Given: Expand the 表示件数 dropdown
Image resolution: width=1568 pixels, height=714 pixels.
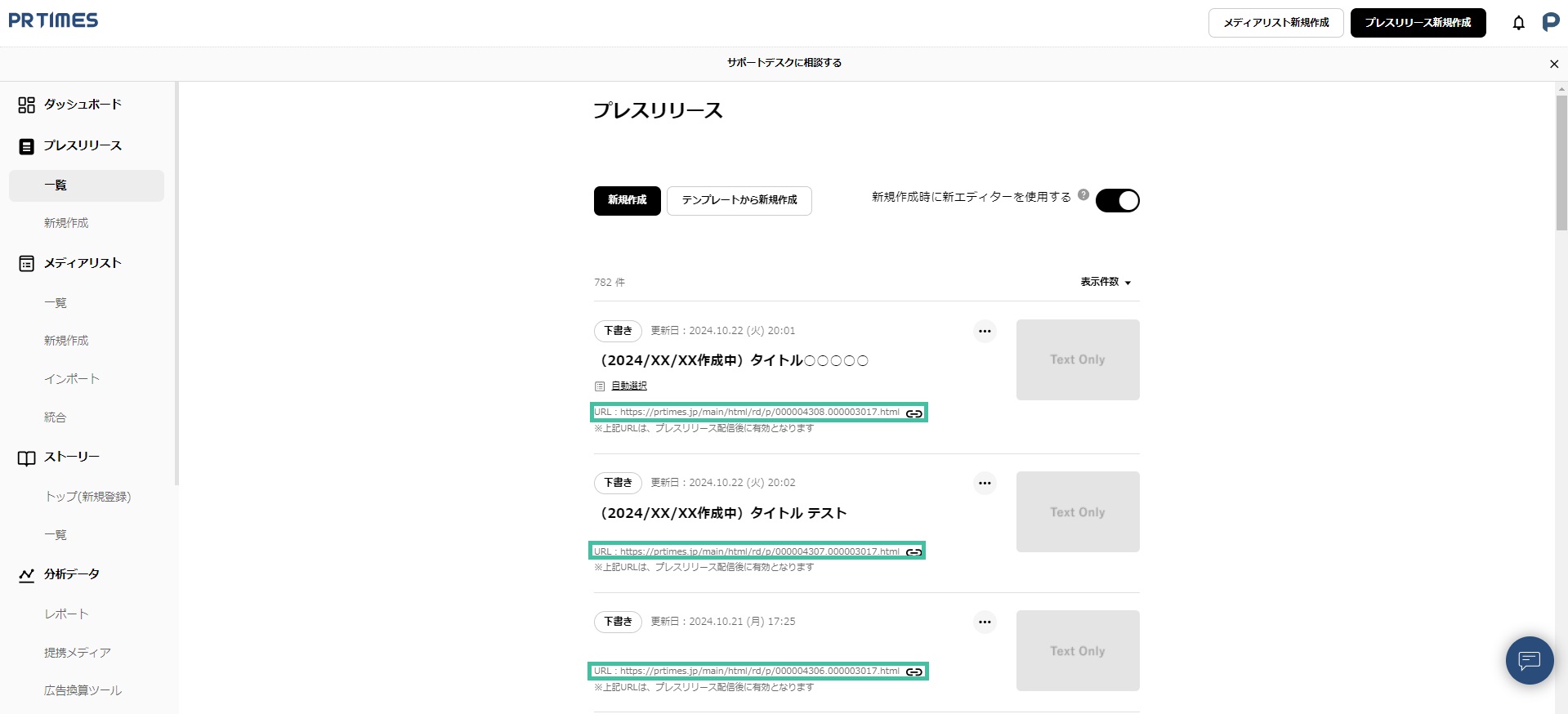Looking at the screenshot, I should click(1106, 282).
